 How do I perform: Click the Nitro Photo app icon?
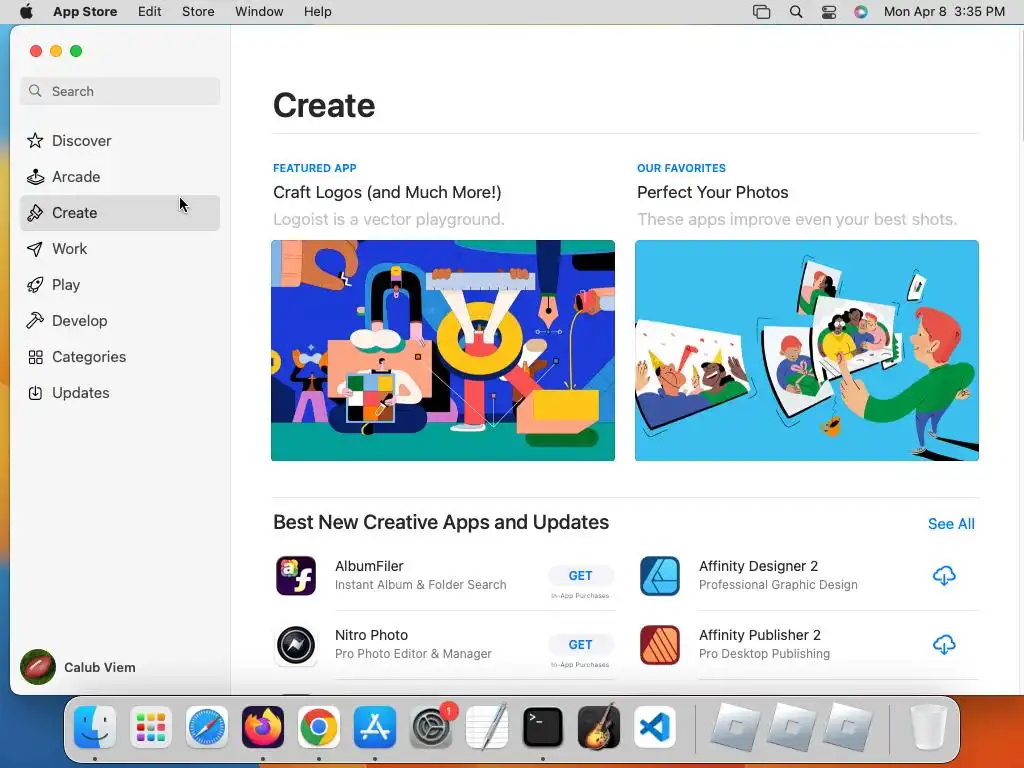296,645
